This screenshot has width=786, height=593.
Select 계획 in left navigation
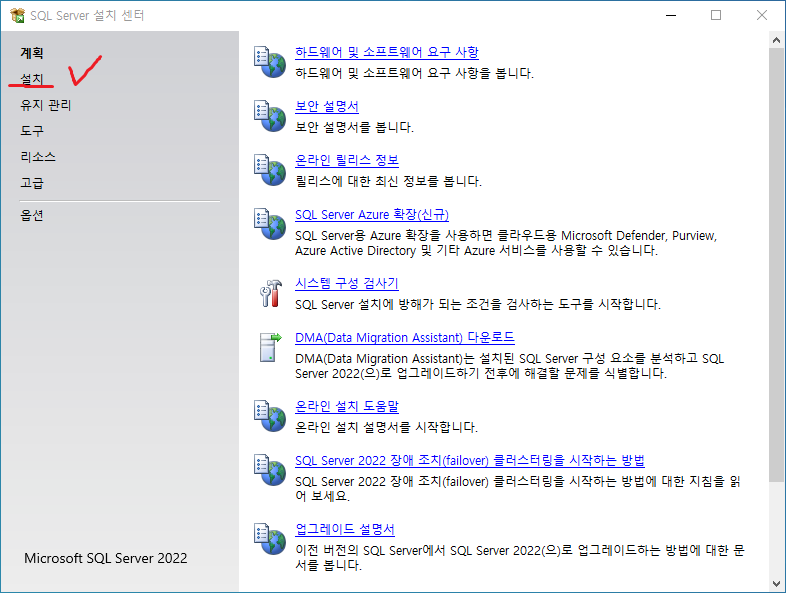[32, 53]
